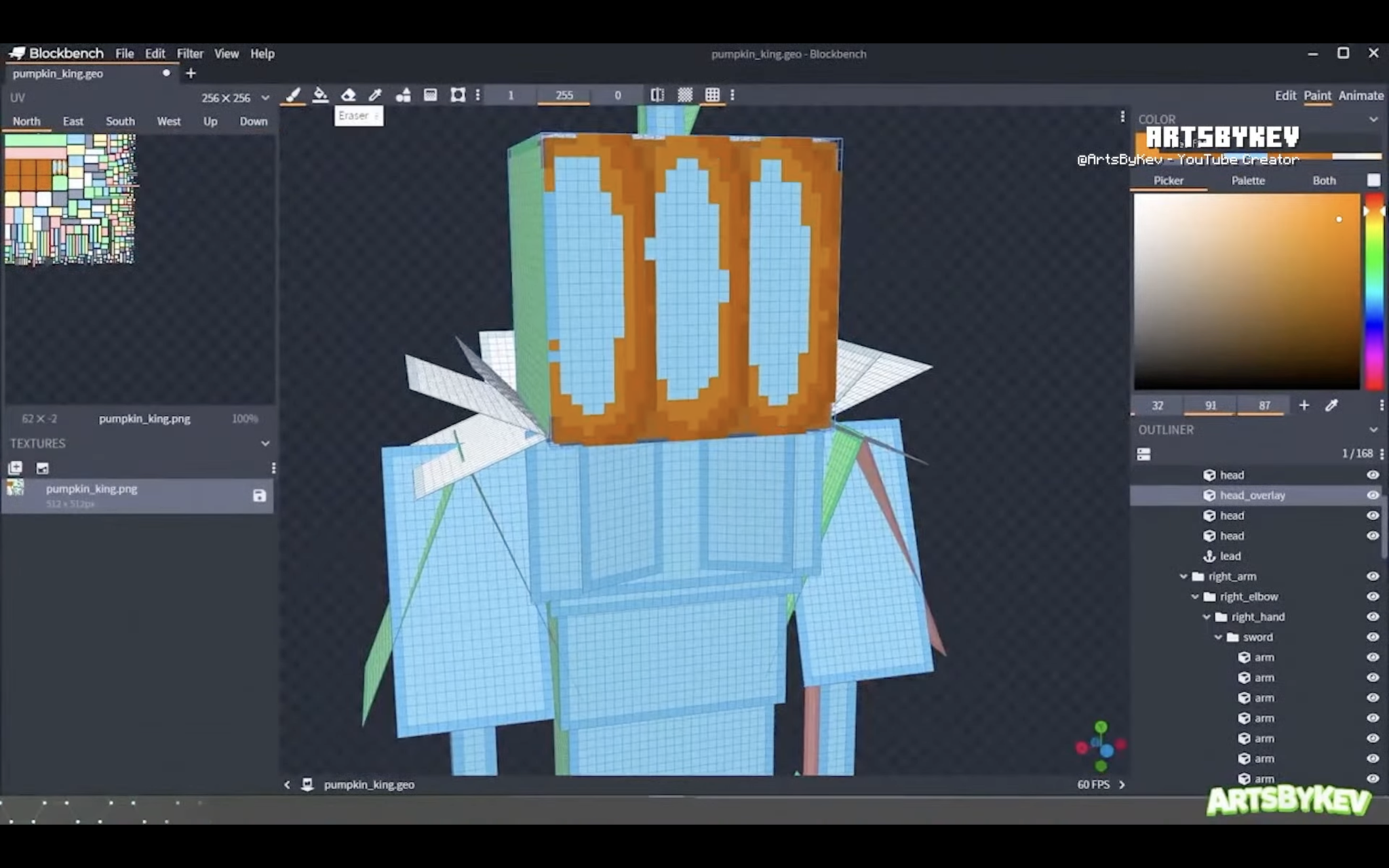This screenshot has width=1389, height=868.
Task: Click the plus button to add a color
Action: [x=1304, y=405]
